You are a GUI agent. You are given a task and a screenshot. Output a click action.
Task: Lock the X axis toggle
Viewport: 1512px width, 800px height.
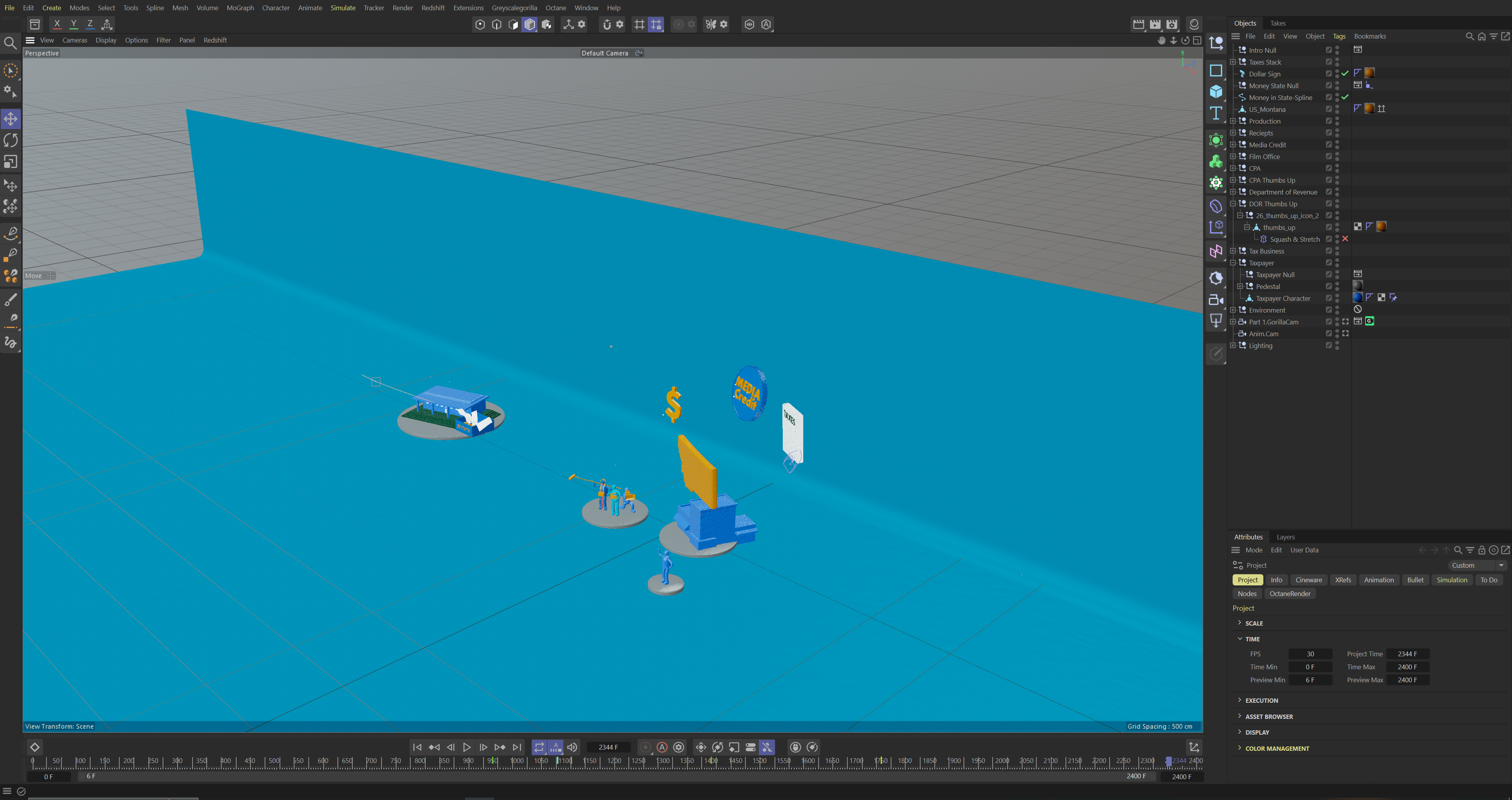57,24
